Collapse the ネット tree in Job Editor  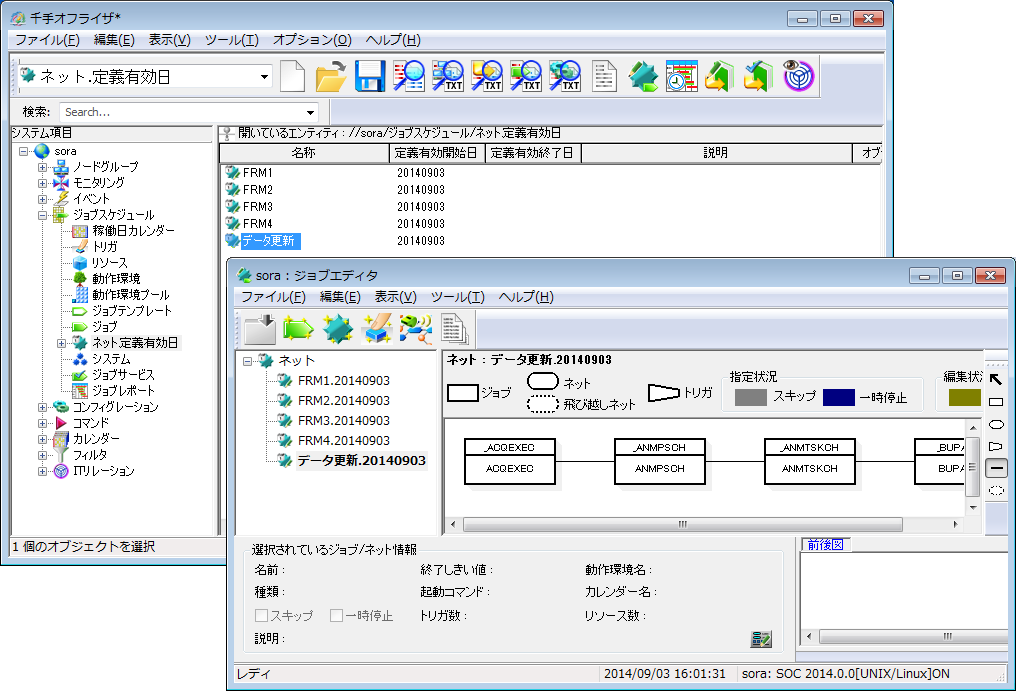pos(248,362)
